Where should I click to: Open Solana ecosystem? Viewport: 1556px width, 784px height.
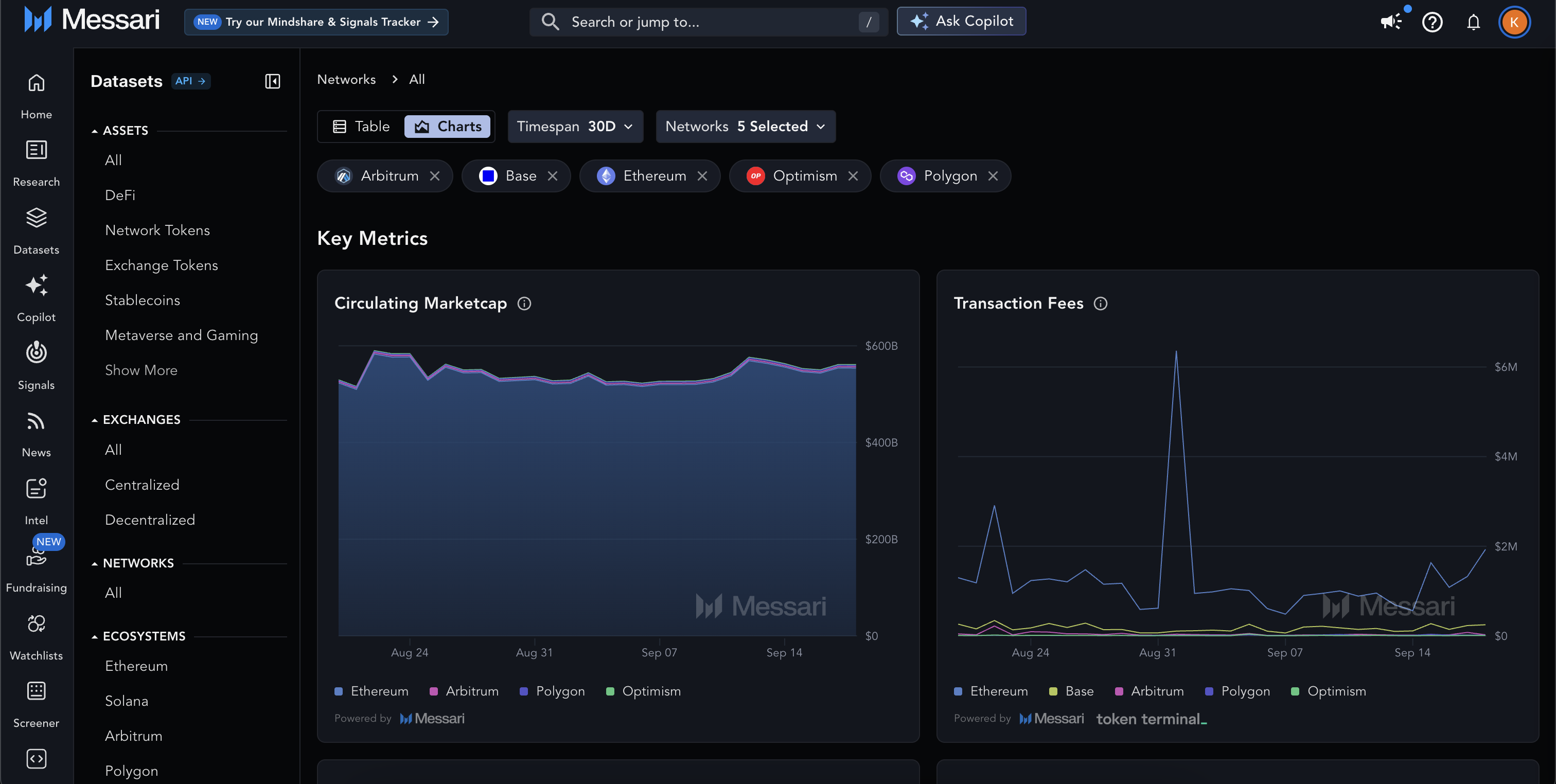tap(127, 701)
